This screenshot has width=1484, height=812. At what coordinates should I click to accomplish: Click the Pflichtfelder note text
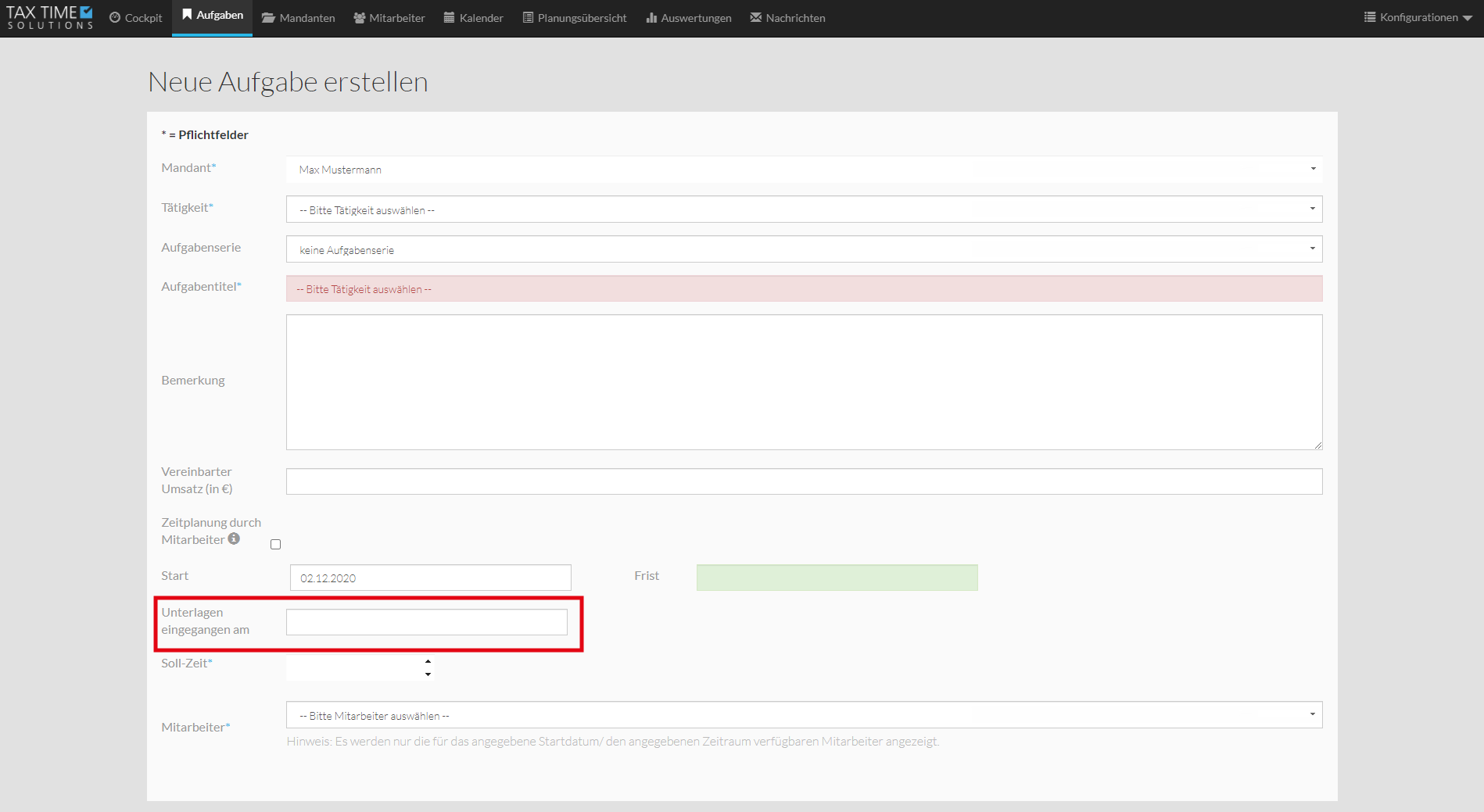tap(205, 134)
